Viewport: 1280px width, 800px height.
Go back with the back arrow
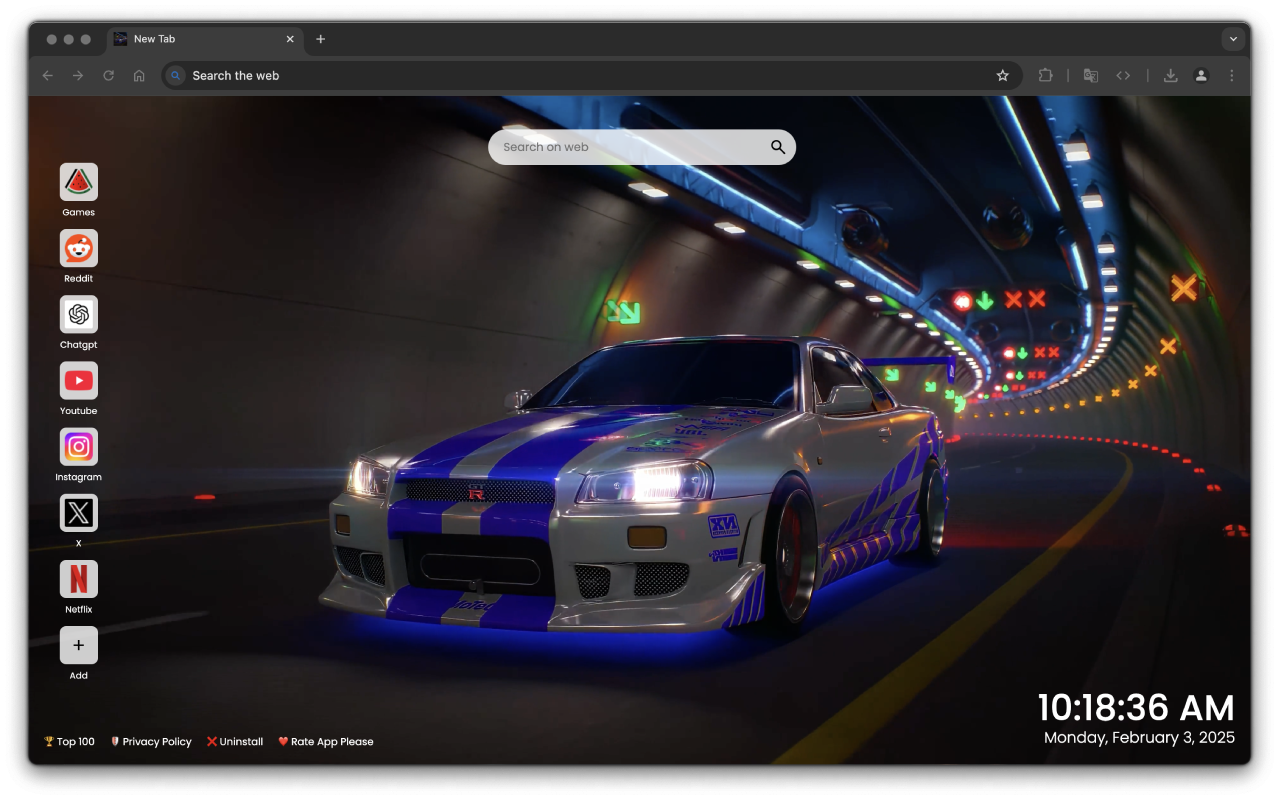pyautogui.click(x=48, y=75)
